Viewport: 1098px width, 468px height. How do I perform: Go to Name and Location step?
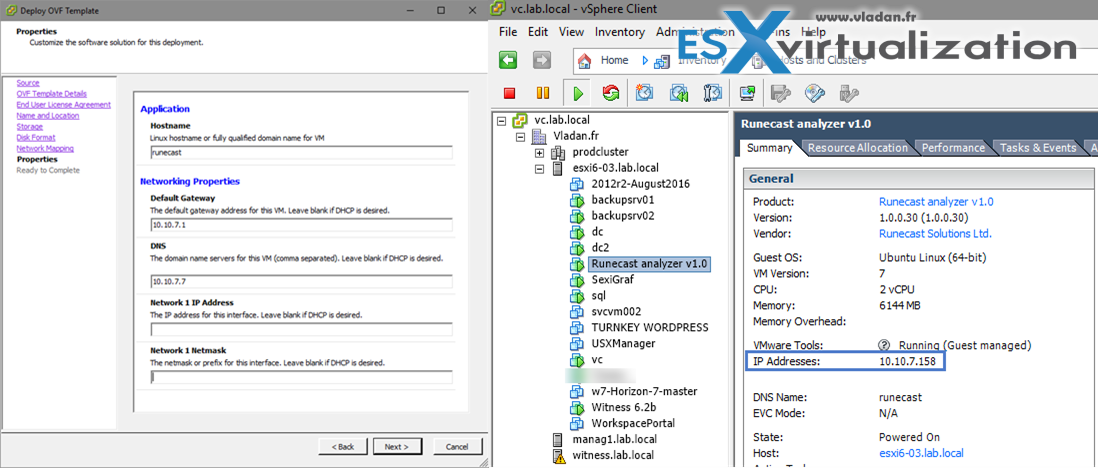point(48,116)
